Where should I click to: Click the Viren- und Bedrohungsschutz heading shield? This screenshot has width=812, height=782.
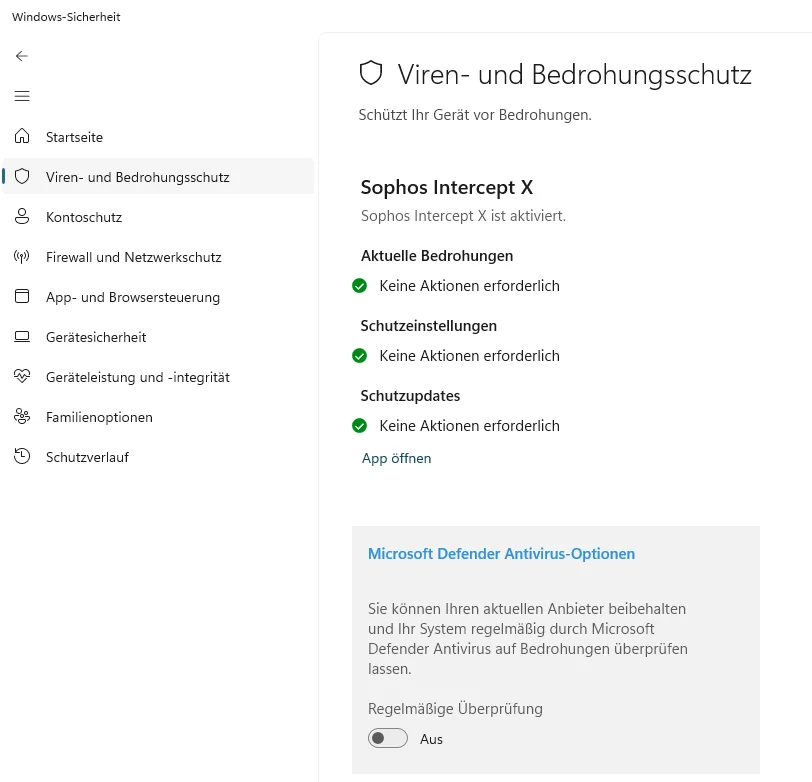(371, 73)
